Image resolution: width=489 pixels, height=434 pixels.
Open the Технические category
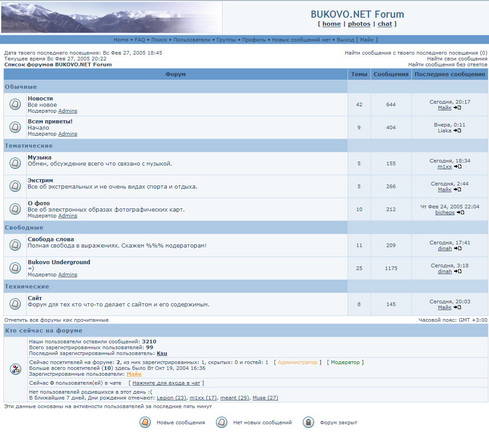coord(27,286)
